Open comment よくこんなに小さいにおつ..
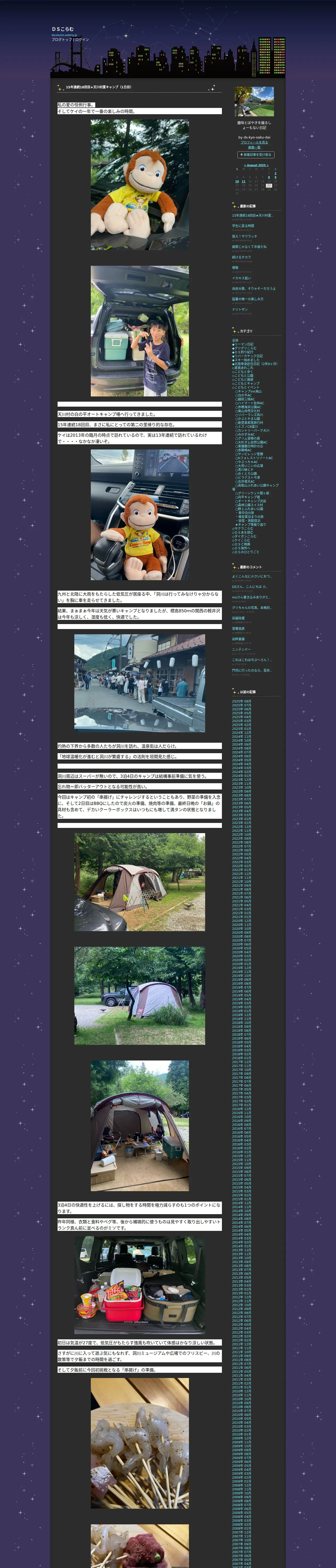The width and height of the screenshot is (336, 1568). (251, 577)
